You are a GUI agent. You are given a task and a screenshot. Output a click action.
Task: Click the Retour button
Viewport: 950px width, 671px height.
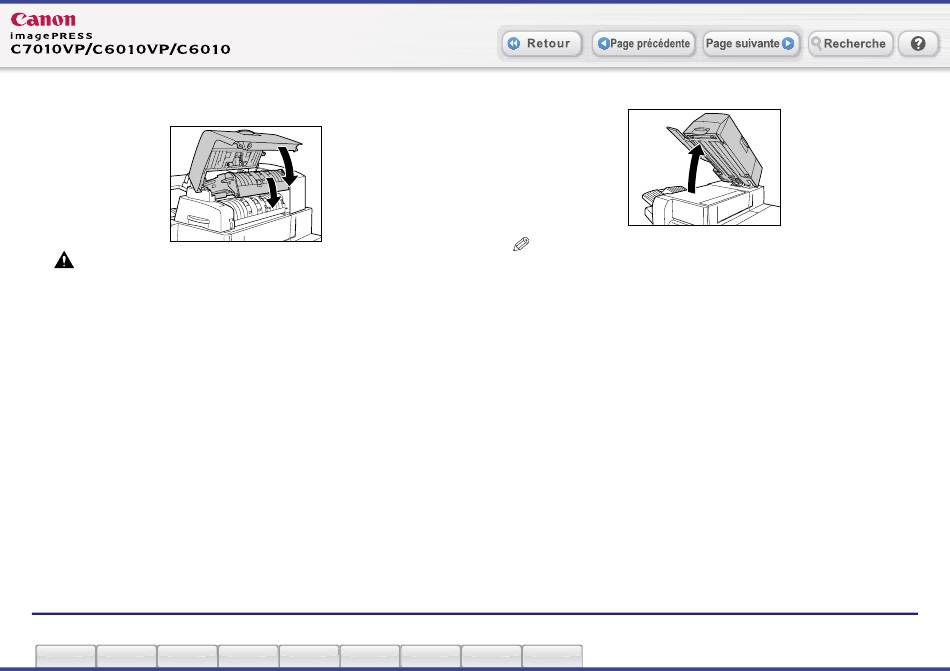point(541,44)
